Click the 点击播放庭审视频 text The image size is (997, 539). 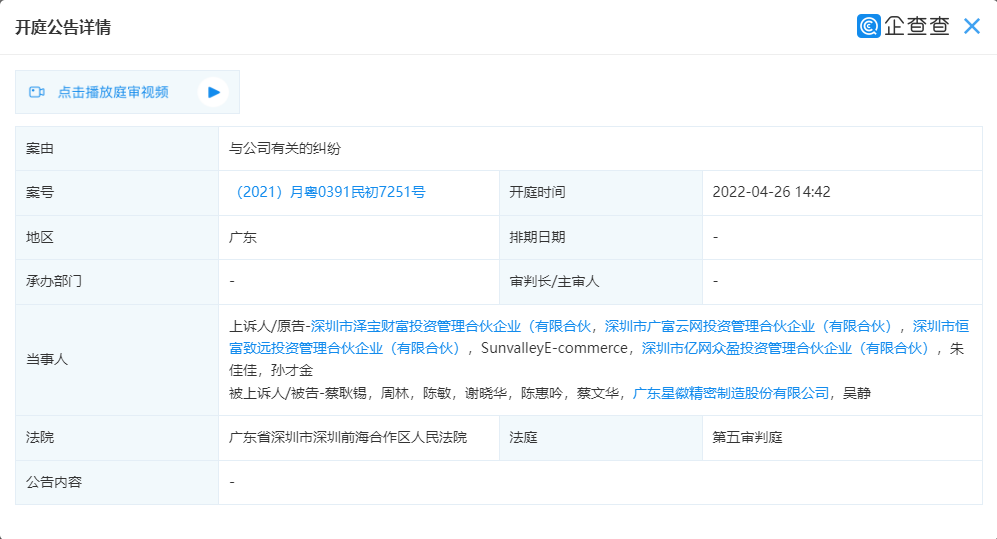(x=113, y=92)
